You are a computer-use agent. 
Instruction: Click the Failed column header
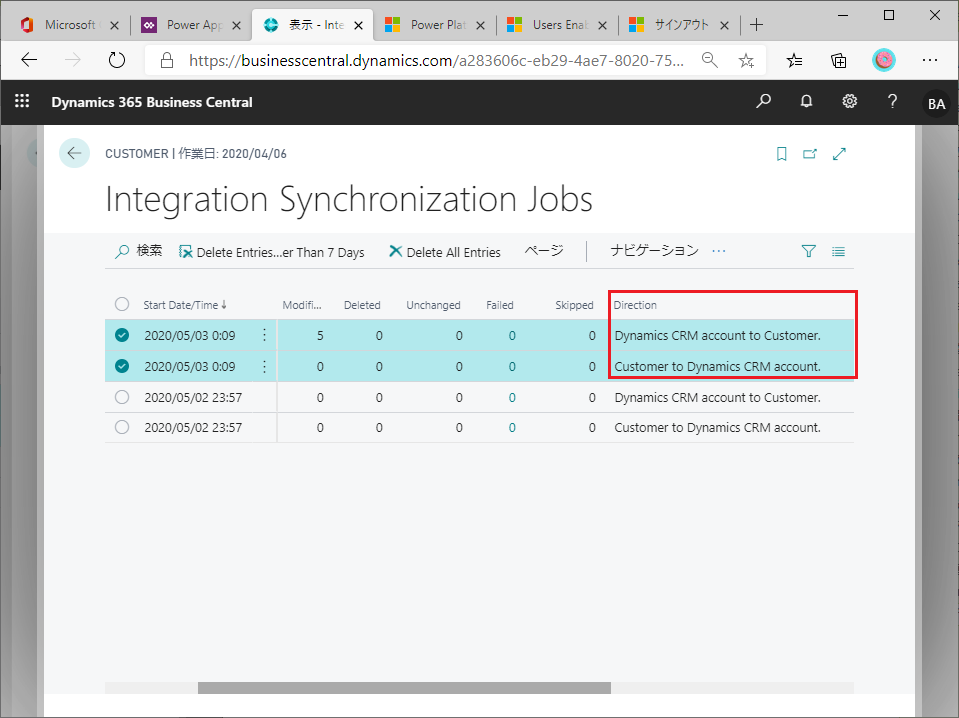click(500, 305)
